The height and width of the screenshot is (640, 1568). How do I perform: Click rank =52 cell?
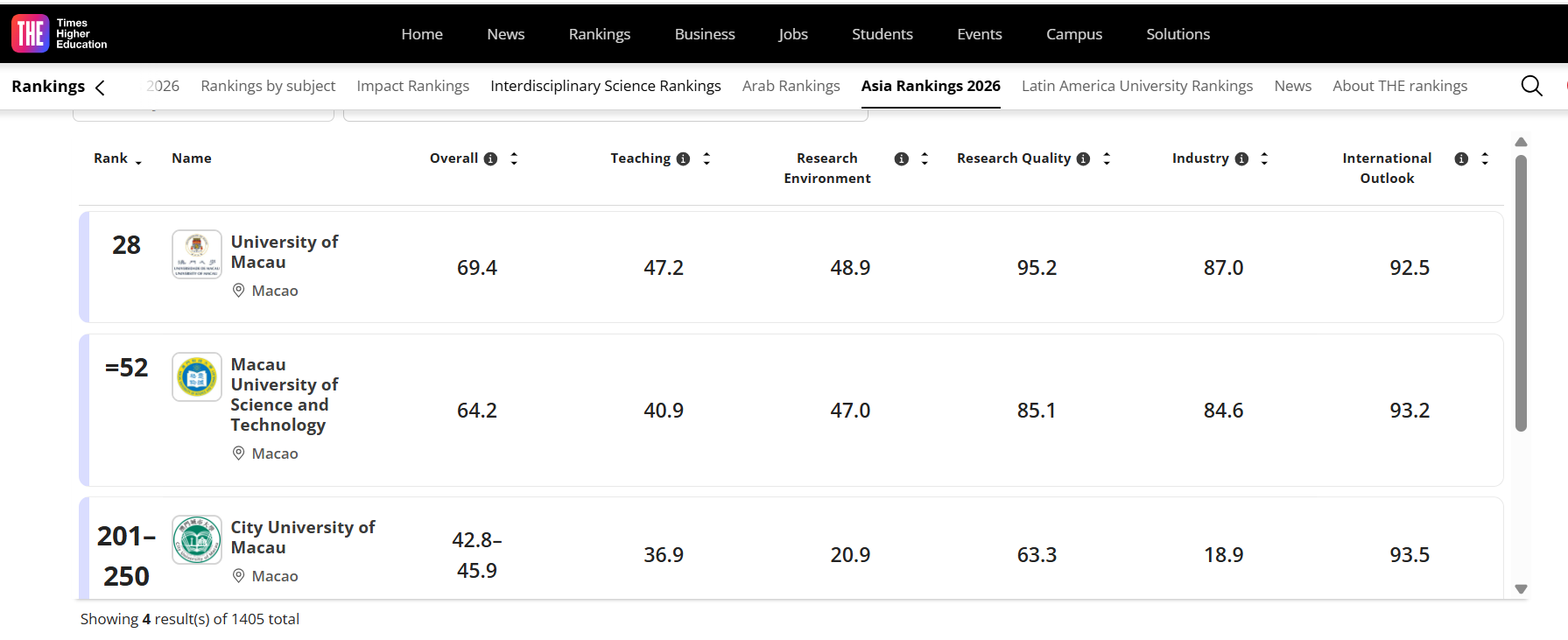point(126,368)
